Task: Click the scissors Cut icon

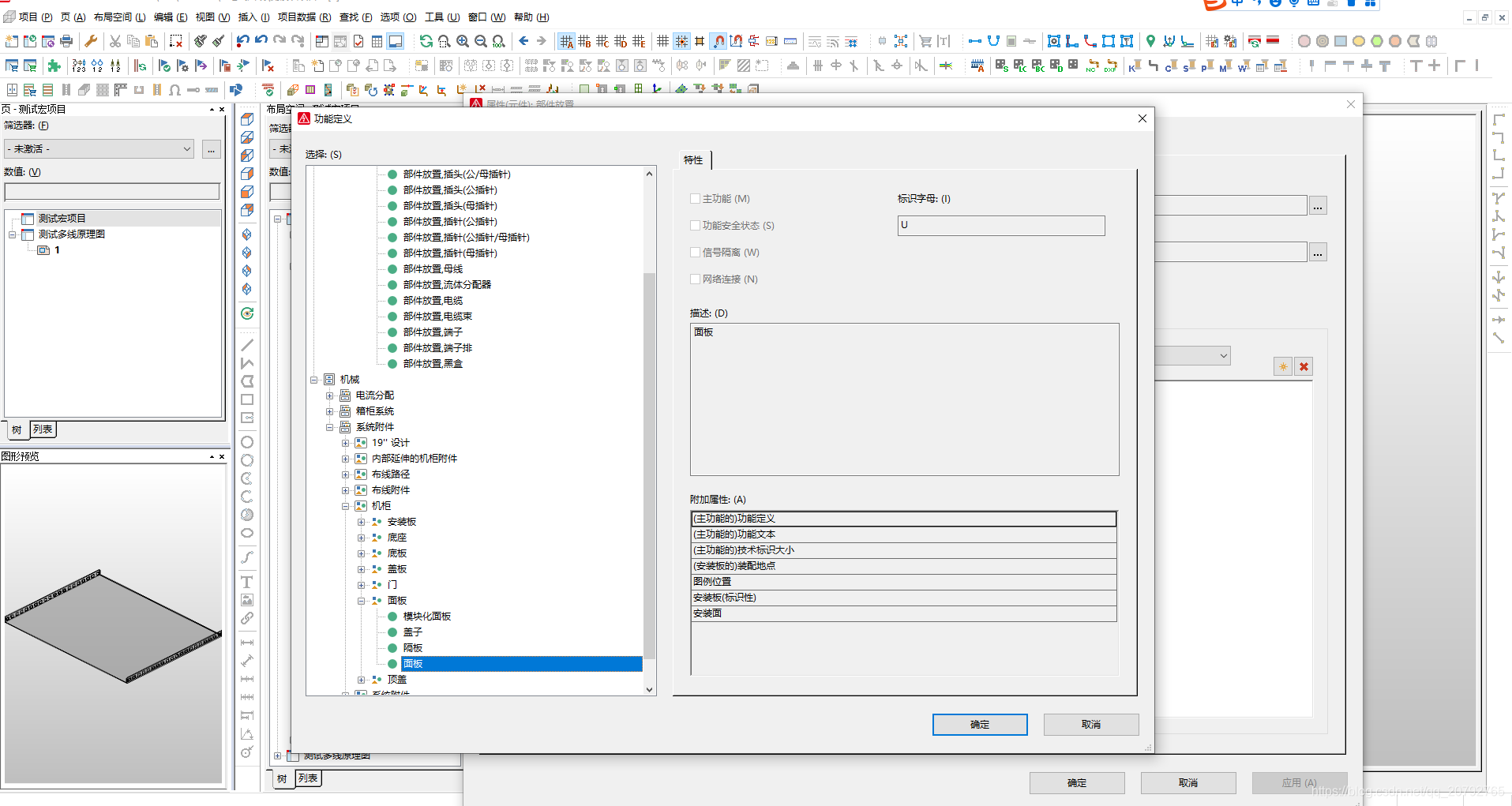Action: pos(115,41)
